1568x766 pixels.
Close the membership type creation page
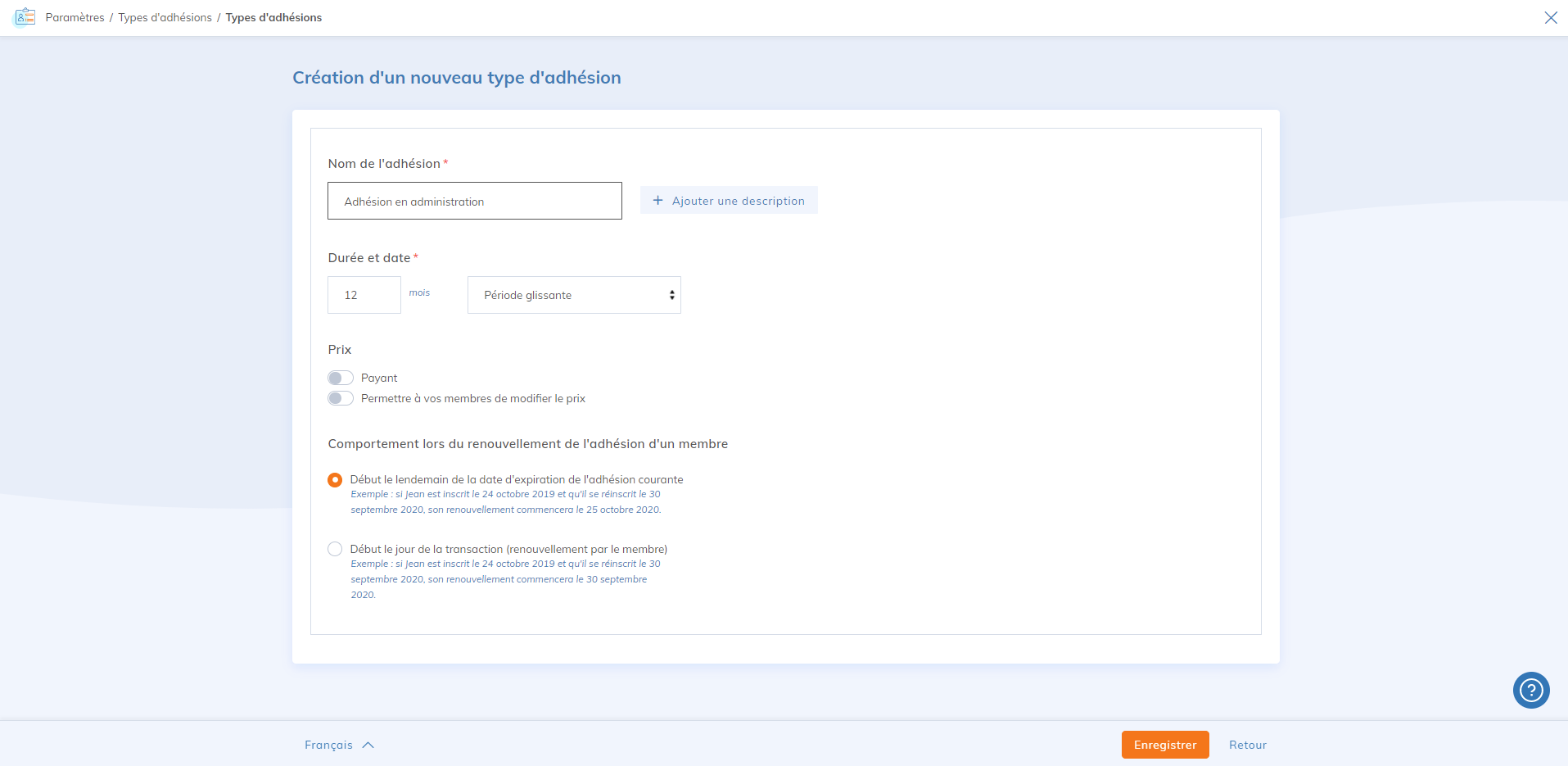tap(1550, 17)
